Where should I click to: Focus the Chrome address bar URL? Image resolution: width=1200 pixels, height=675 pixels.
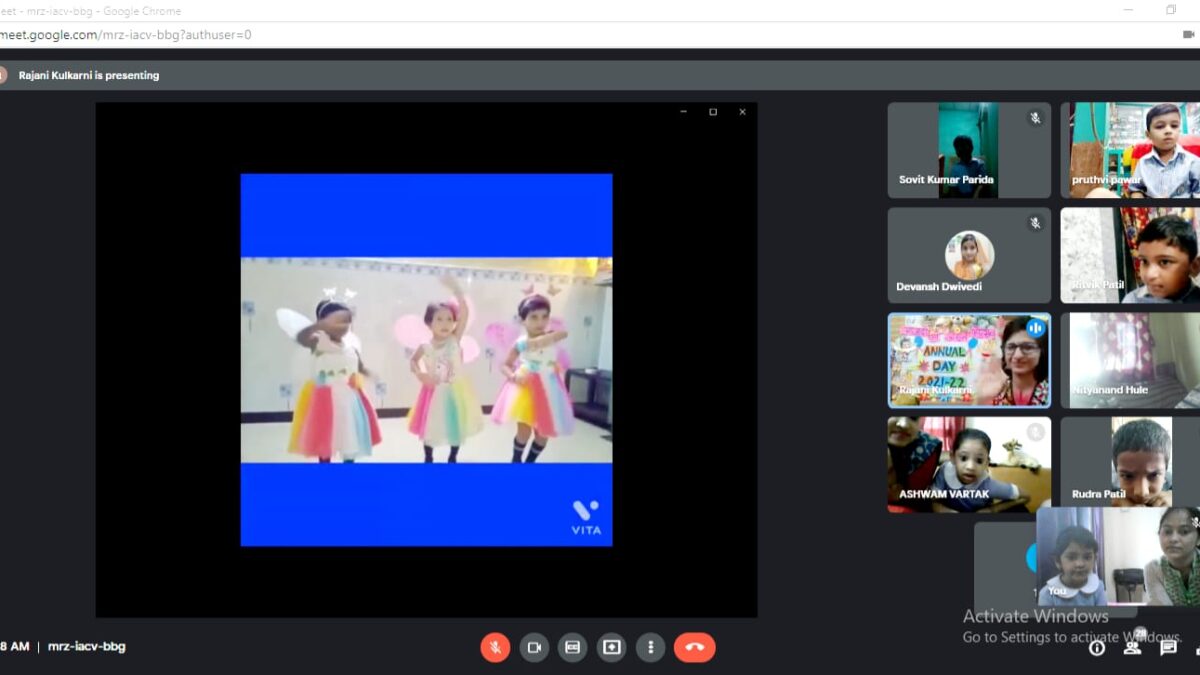coord(125,35)
